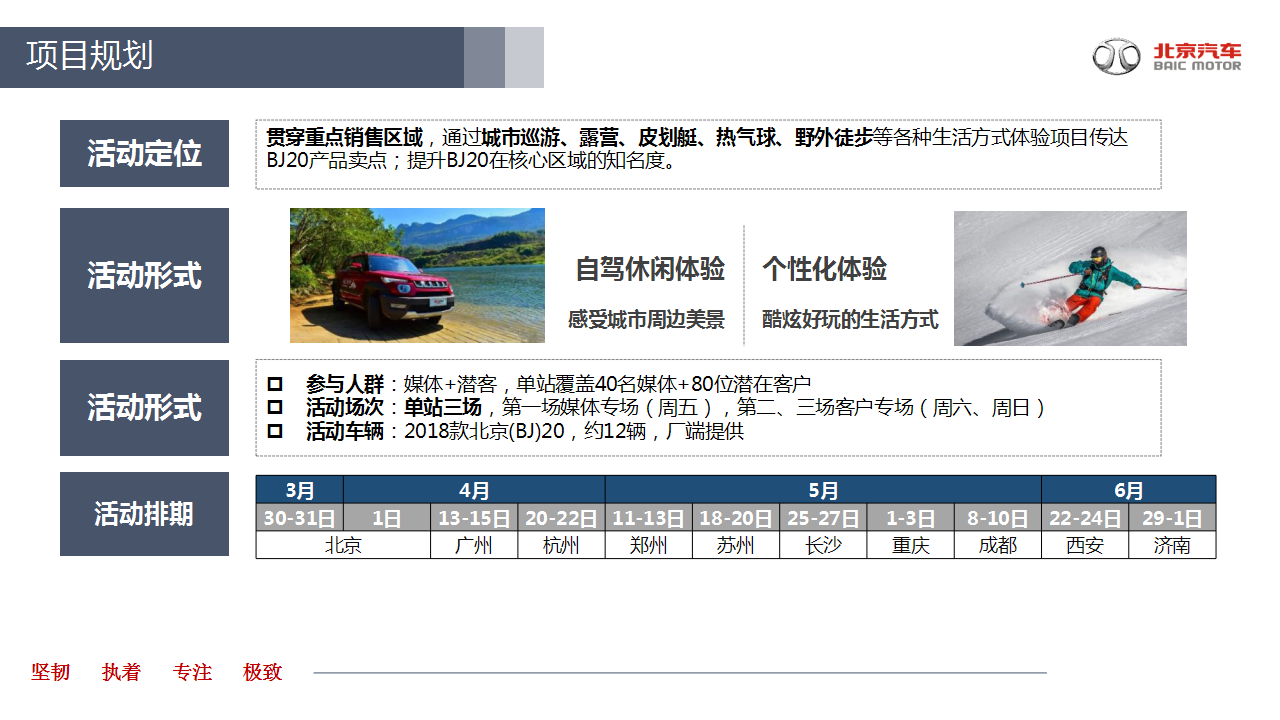Select the 13-15日 date cell
This screenshot has height=720, width=1280.
tap(474, 518)
